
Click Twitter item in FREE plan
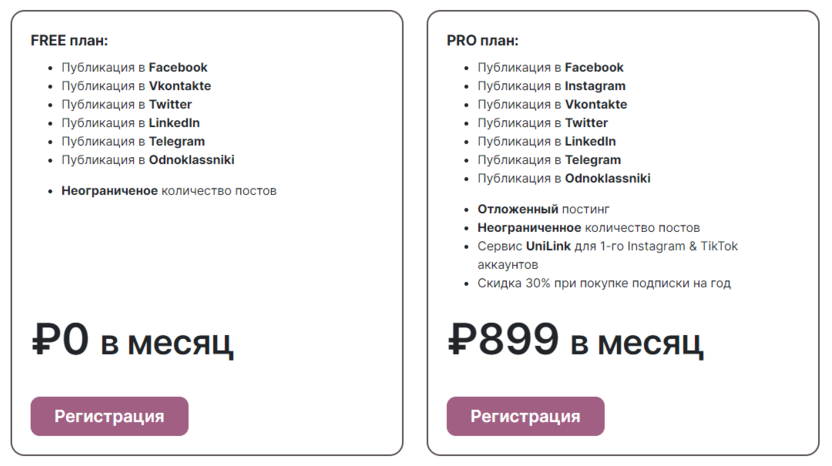click(126, 104)
